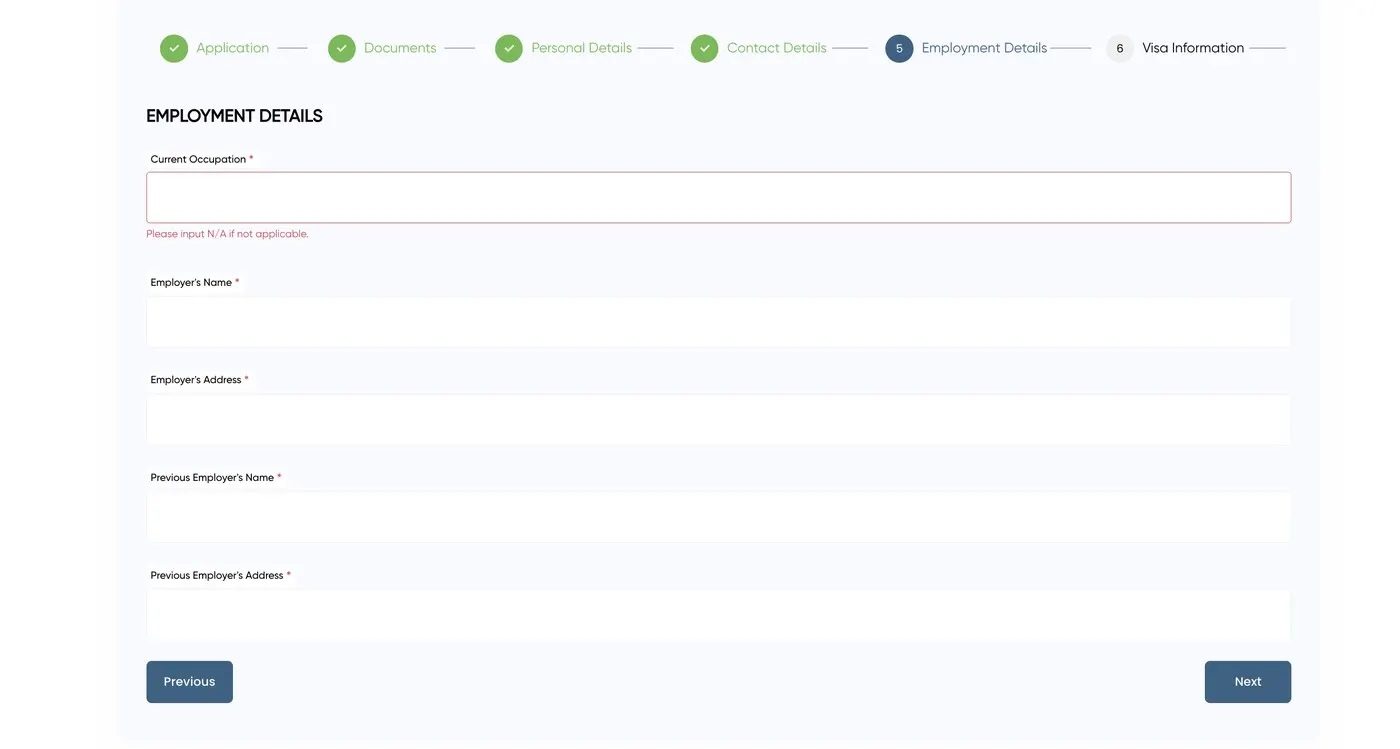Focus the Previous Employer's Name field
The image size is (1400, 749).
tap(718, 517)
